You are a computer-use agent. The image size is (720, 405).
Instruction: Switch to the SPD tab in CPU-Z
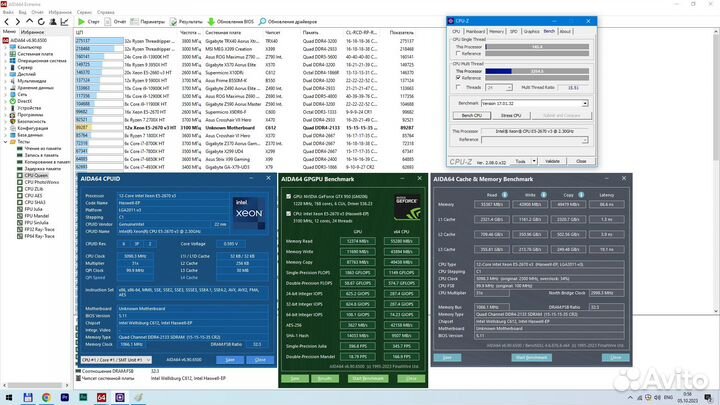(513, 31)
